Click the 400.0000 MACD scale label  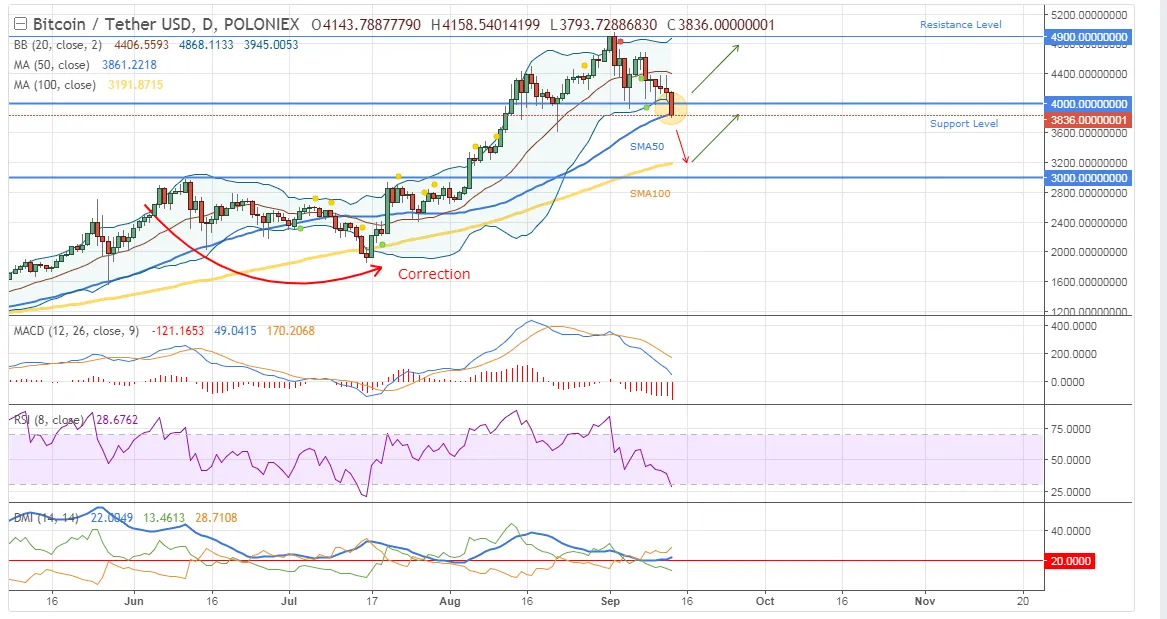(x=1074, y=326)
